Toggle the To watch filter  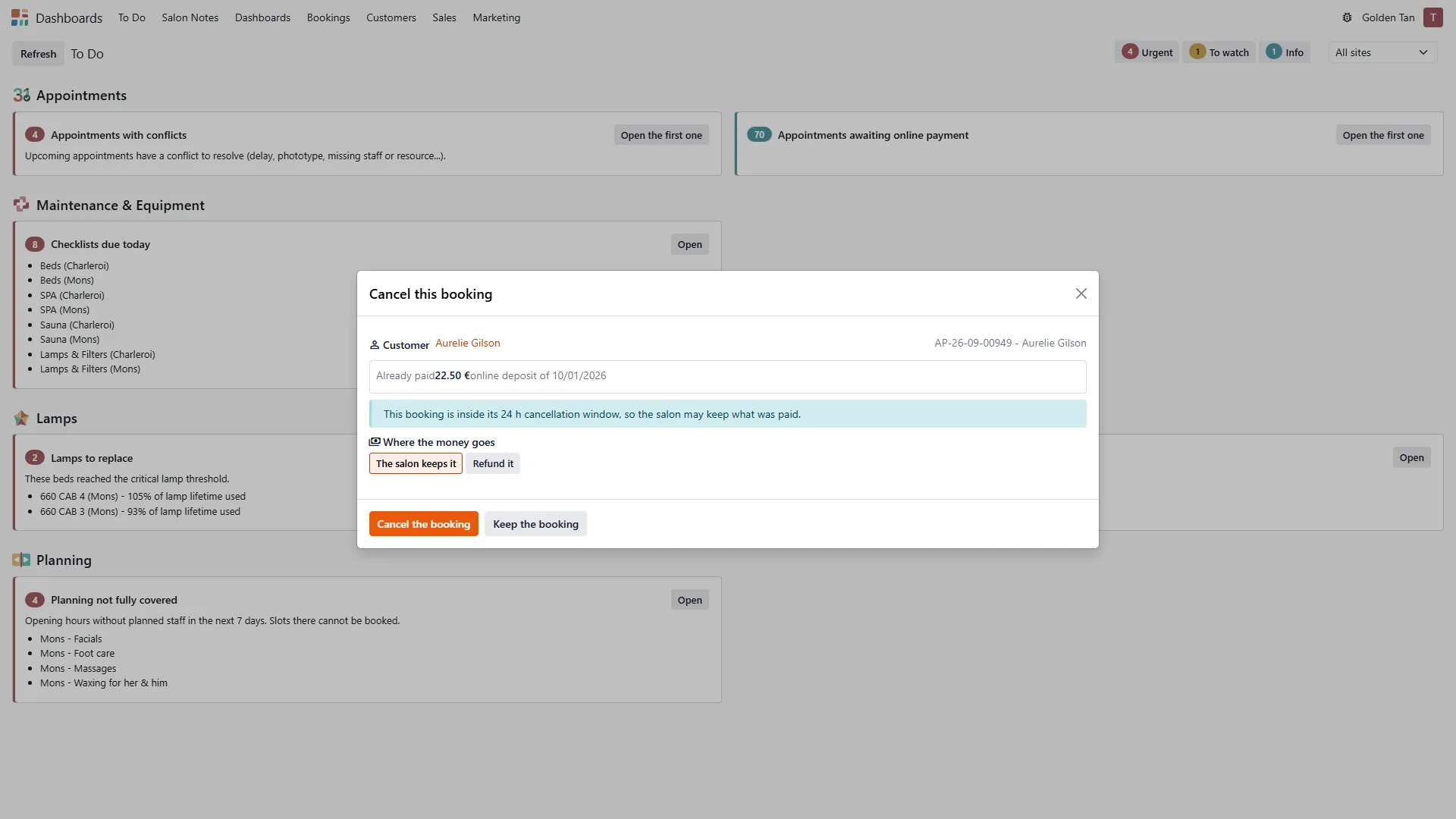[x=1219, y=52]
